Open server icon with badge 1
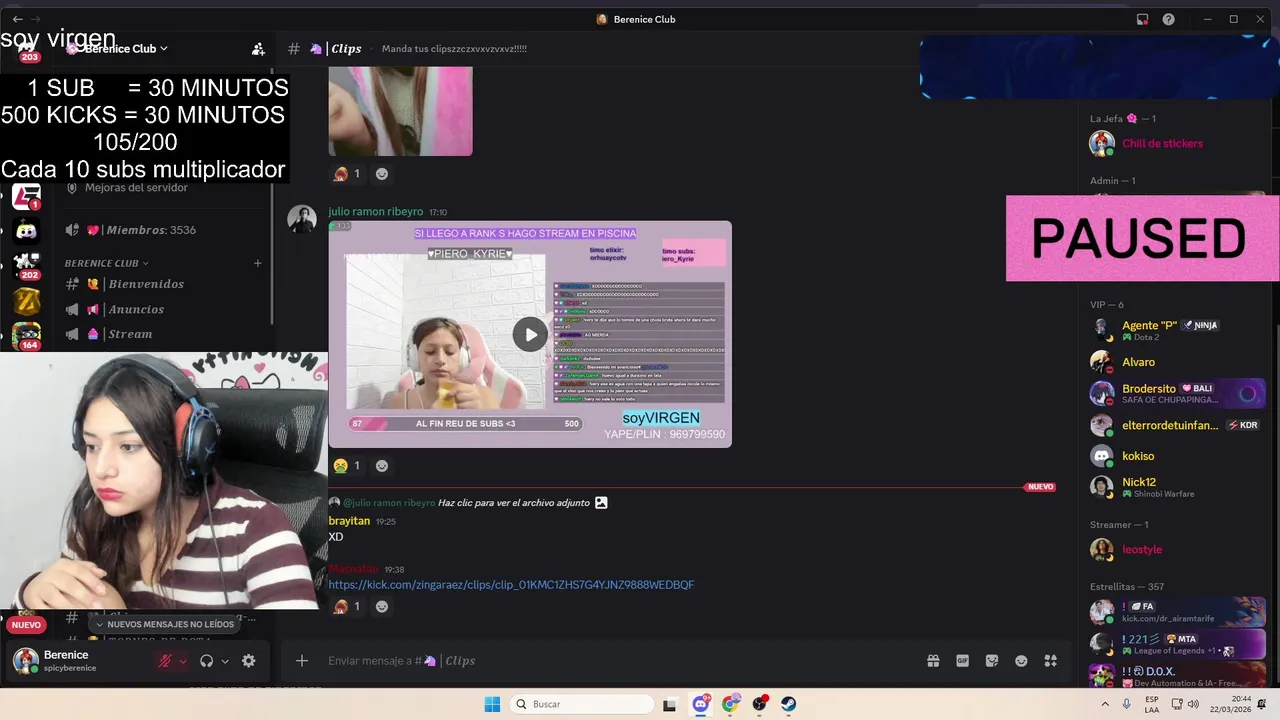This screenshot has width=1280, height=720. 26,196
